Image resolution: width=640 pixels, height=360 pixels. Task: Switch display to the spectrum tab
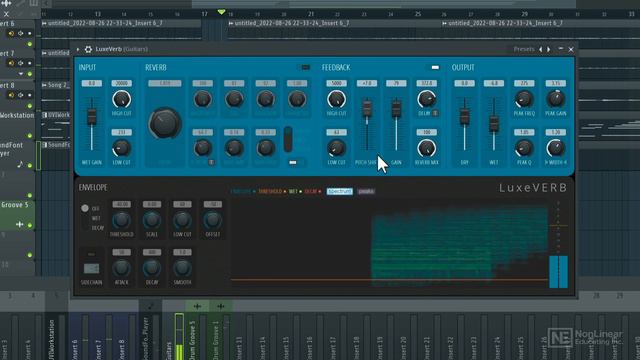pyautogui.click(x=339, y=191)
